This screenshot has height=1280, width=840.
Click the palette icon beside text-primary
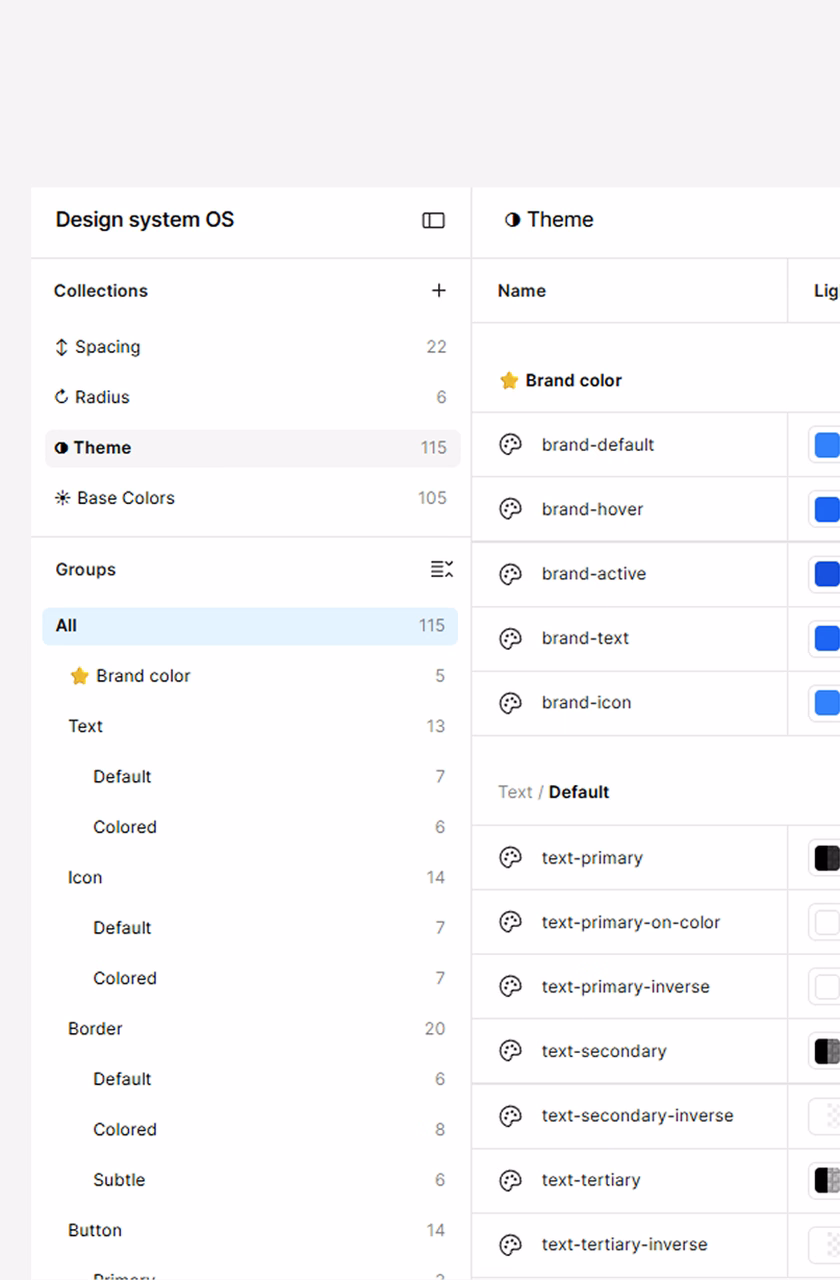tap(510, 857)
